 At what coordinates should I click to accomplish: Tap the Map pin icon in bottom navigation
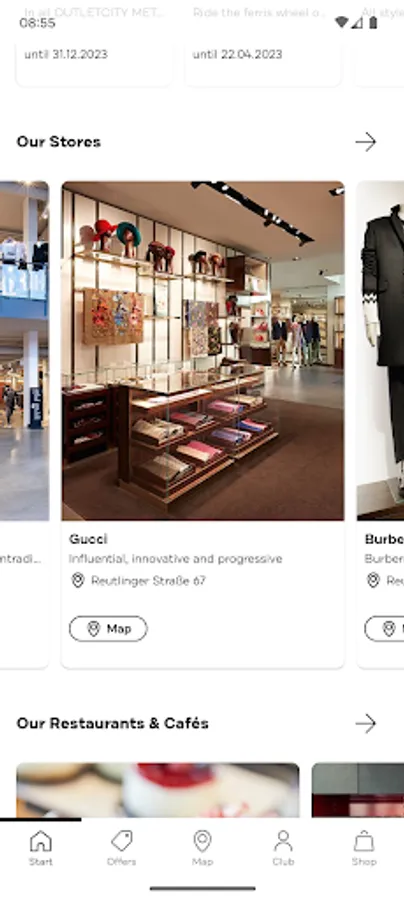pos(202,841)
